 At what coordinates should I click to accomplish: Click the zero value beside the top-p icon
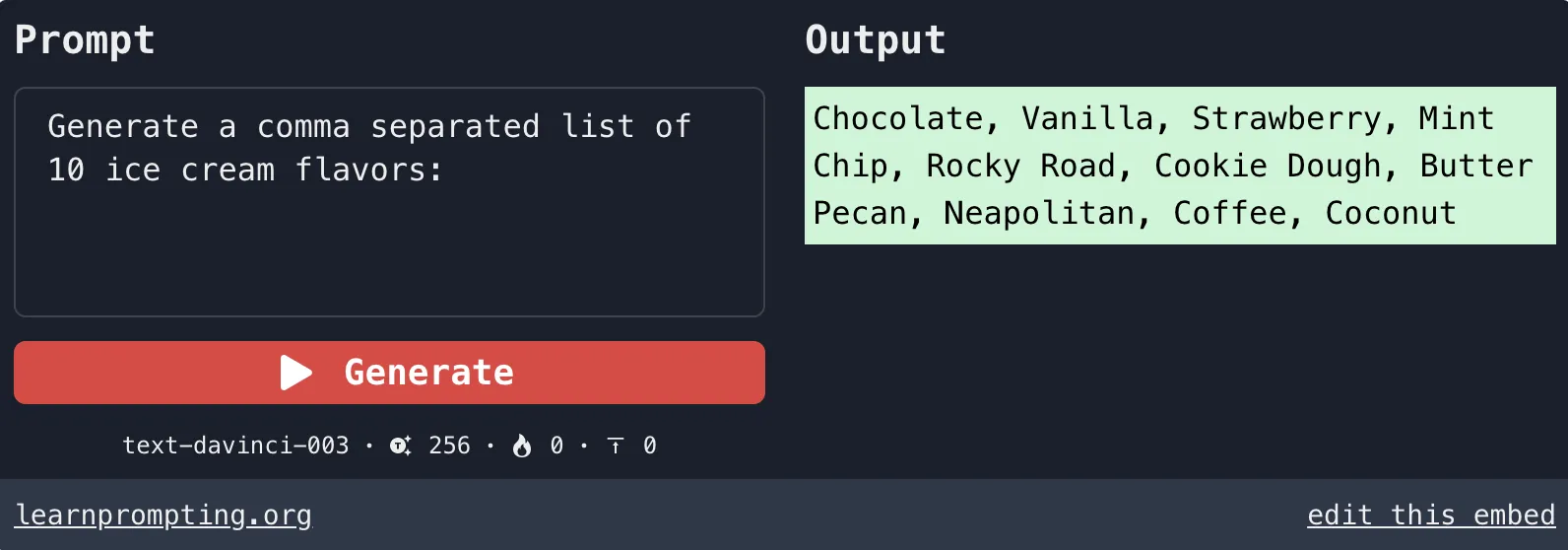tap(650, 446)
